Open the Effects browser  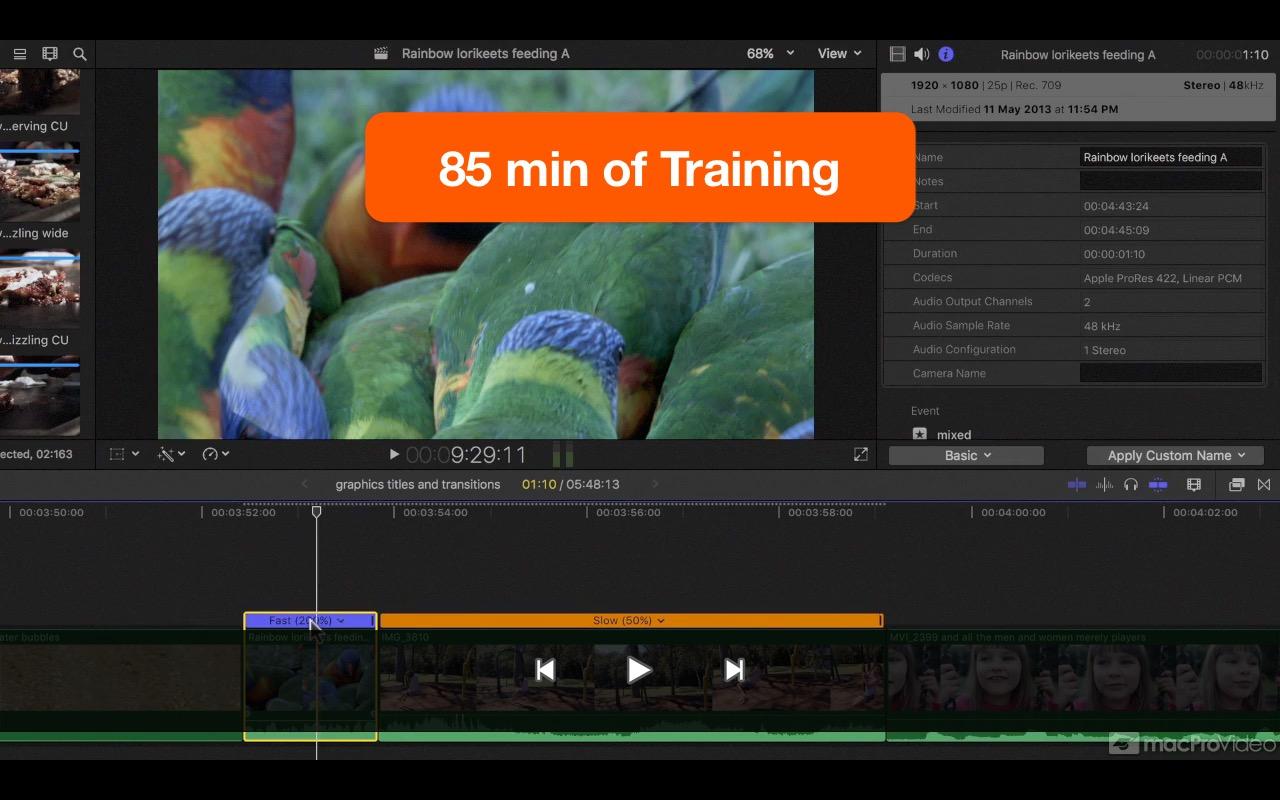[x=1236, y=484]
